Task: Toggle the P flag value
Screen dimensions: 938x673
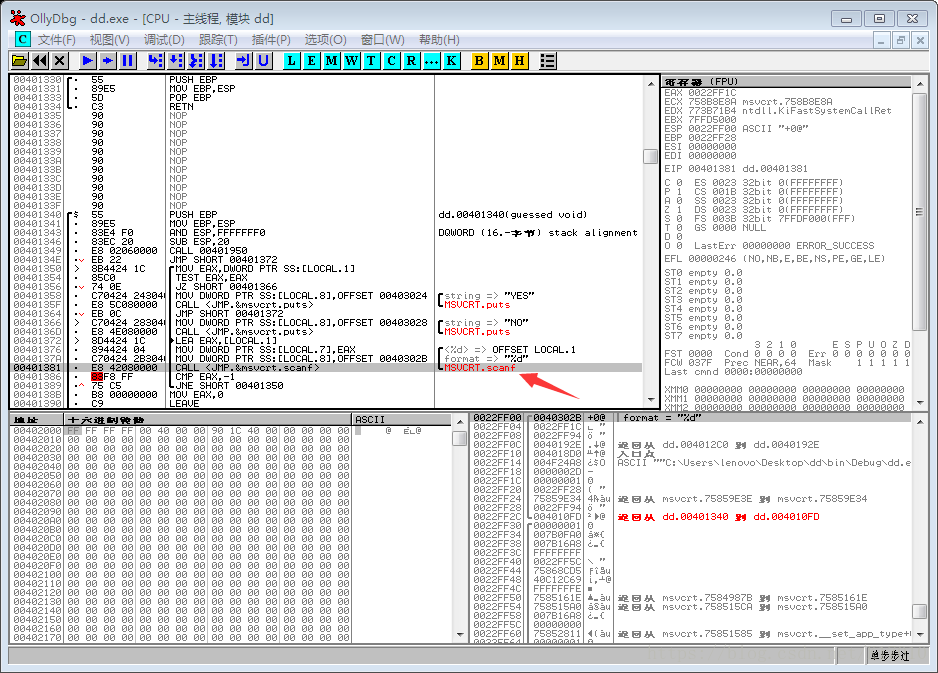Action: click(x=679, y=192)
